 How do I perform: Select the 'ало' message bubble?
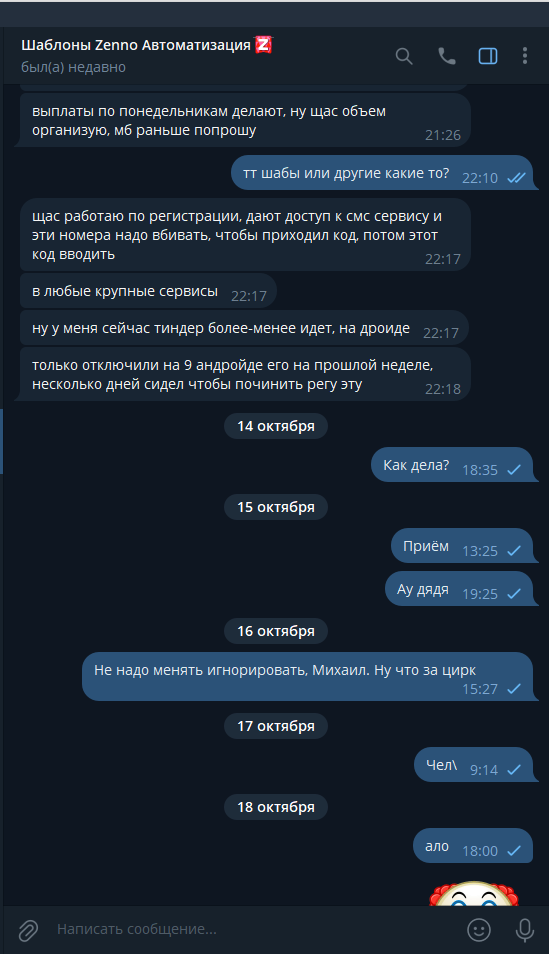(473, 846)
